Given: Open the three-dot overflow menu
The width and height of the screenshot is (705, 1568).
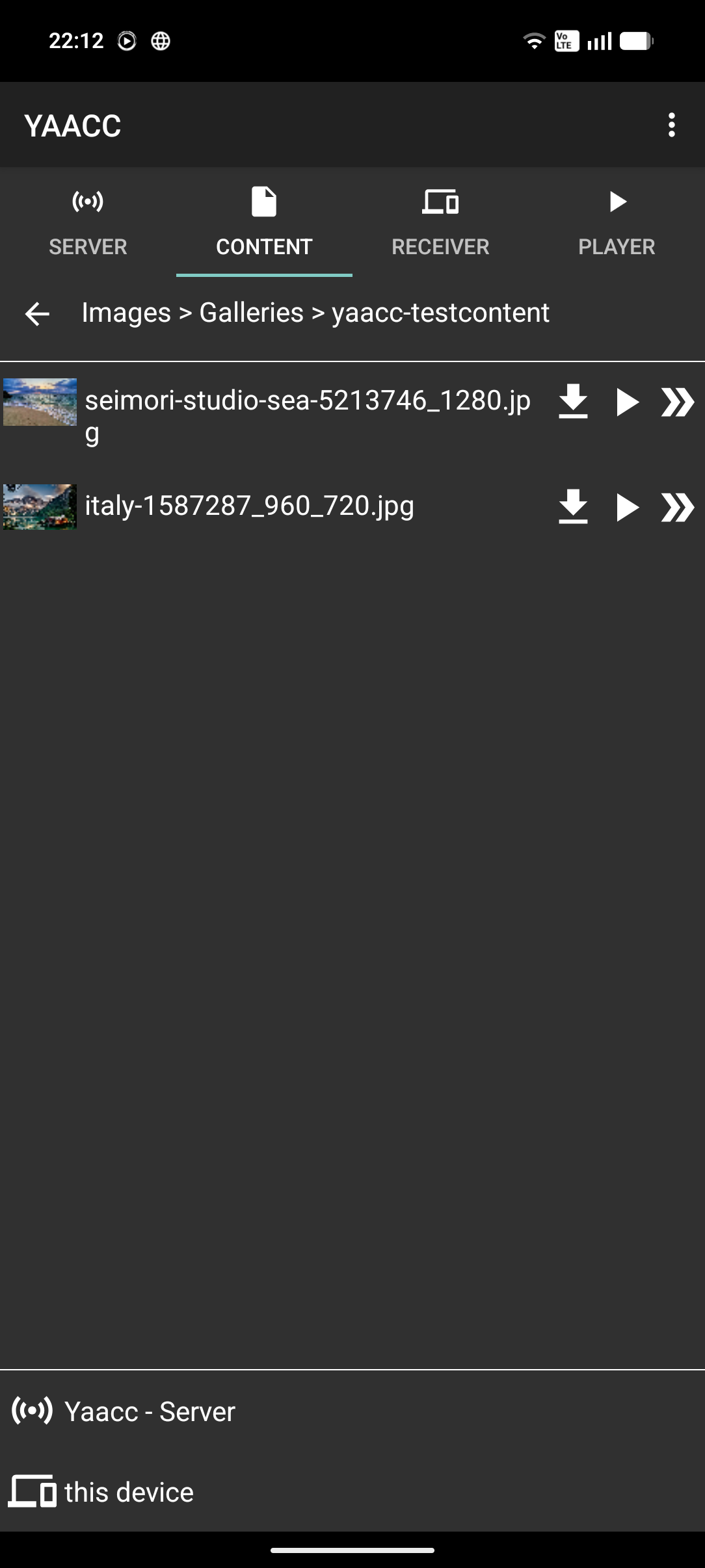Looking at the screenshot, I should [x=672, y=125].
